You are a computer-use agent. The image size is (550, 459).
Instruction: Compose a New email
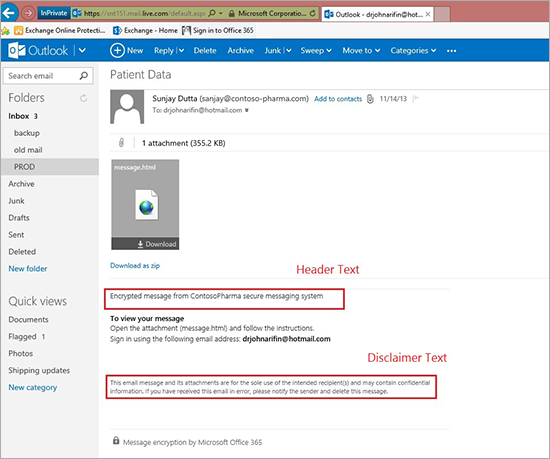click(x=127, y=50)
